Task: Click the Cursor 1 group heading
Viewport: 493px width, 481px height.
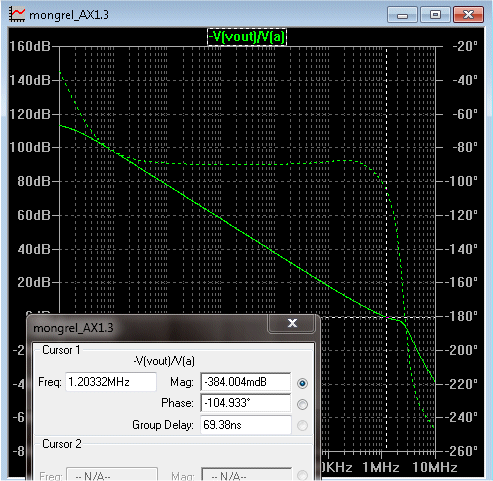Action: point(61,350)
